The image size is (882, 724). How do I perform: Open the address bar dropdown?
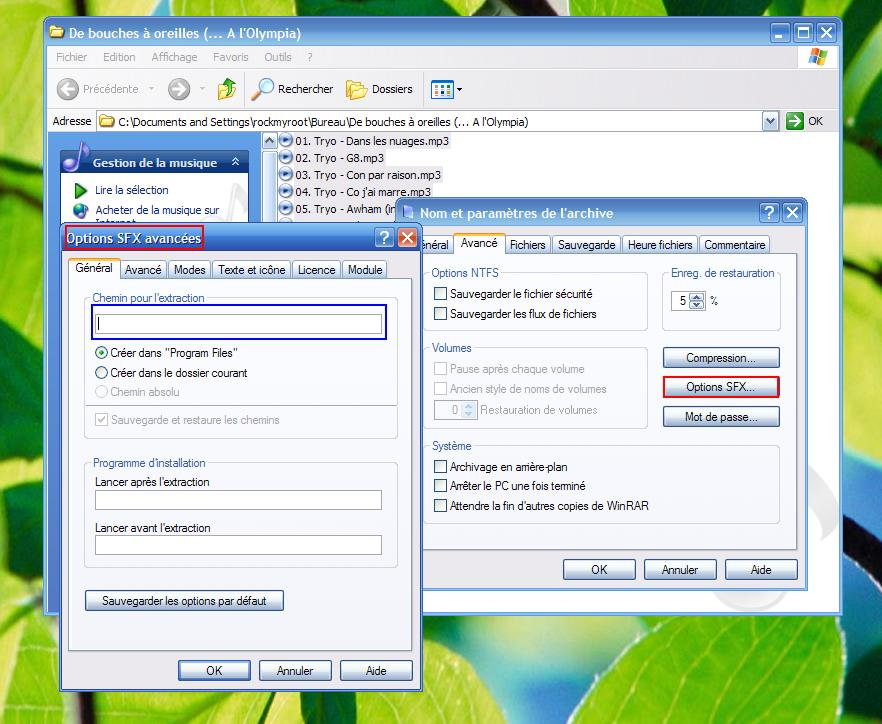[770, 121]
